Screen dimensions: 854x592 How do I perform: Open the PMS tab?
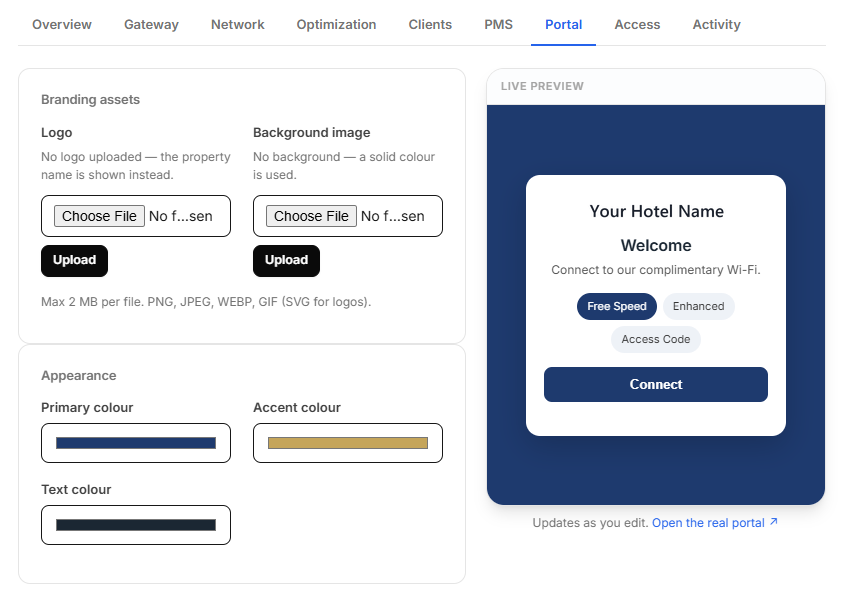pyautogui.click(x=498, y=25)
